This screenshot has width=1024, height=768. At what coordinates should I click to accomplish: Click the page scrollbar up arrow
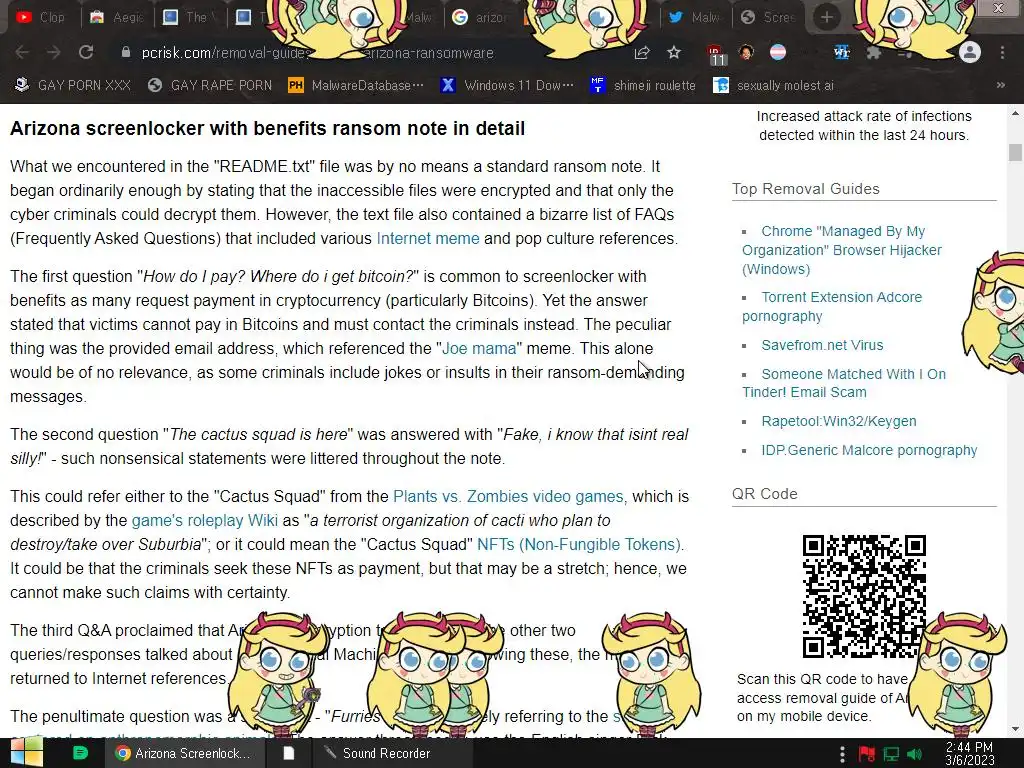(x=1015, y=113)
